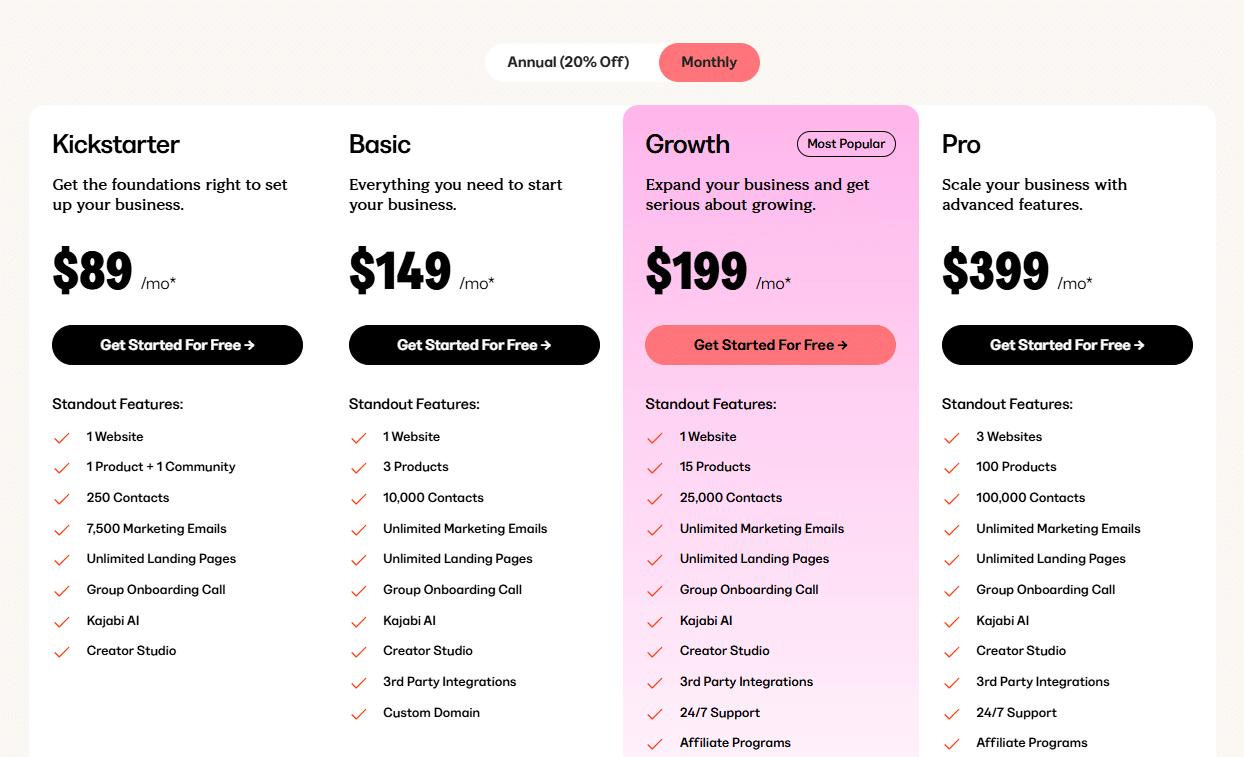Click Get Started For Free under Basic
Screen dimensions: 1244x757
(474, 345)
